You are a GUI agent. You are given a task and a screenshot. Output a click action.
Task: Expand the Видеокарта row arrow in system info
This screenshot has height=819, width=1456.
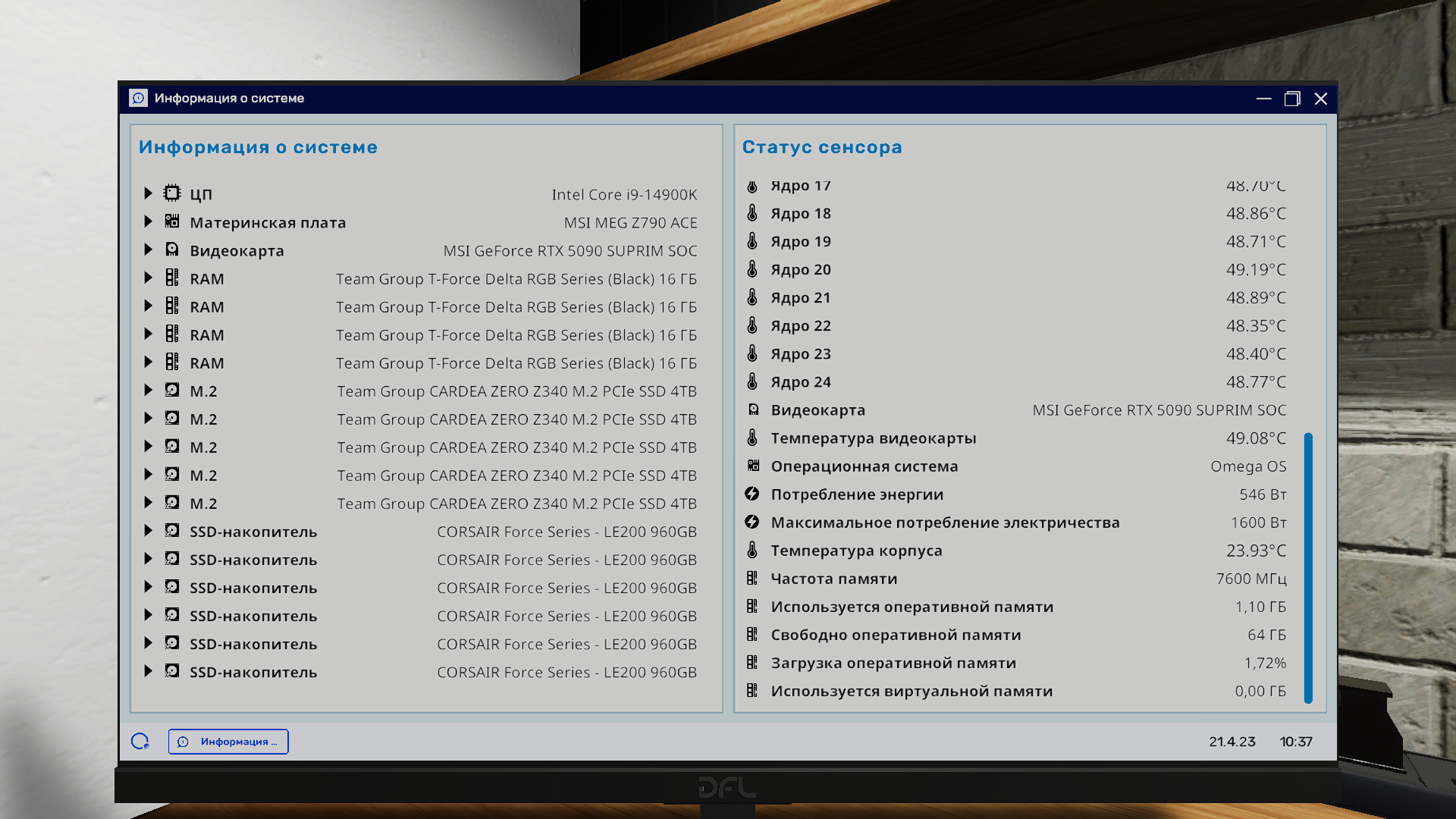(149, 249)
